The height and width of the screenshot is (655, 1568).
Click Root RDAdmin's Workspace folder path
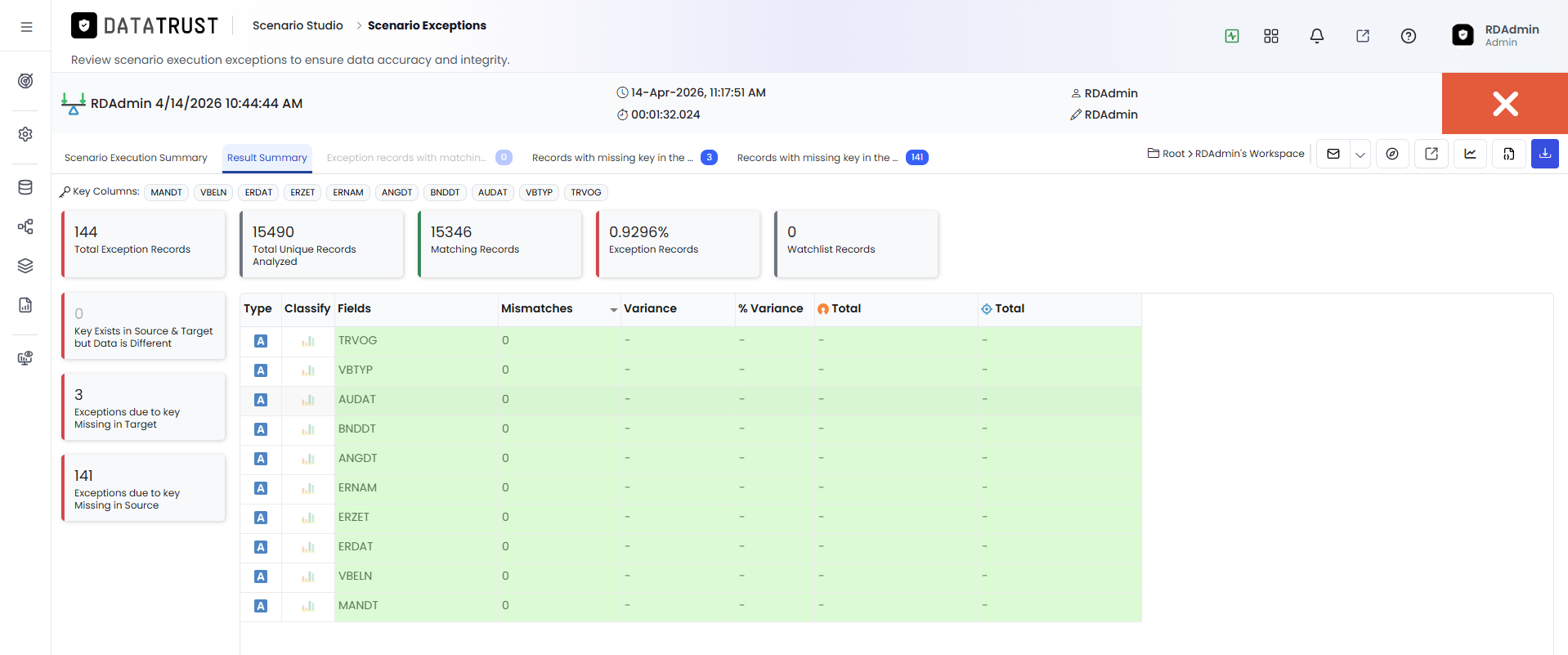pos(1225,154)
